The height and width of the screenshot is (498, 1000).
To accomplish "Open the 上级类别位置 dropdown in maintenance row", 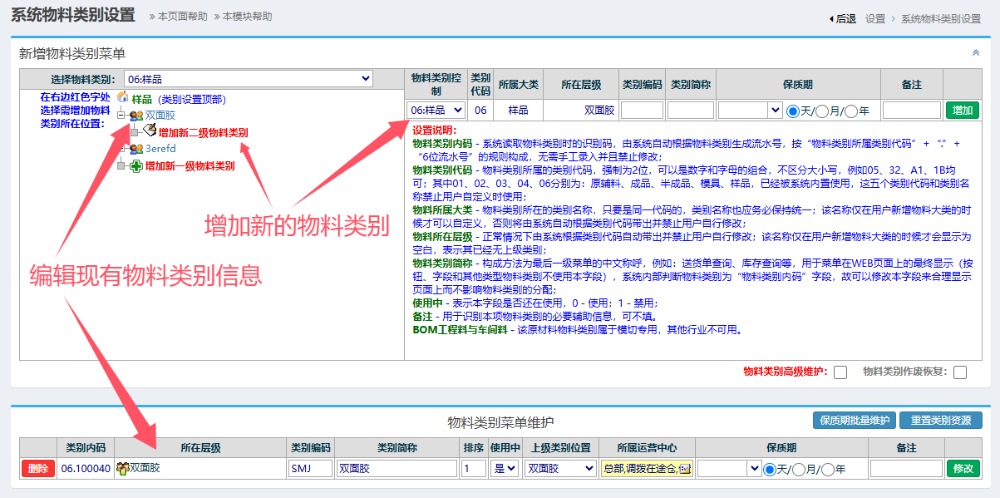I will click(560, 468).
